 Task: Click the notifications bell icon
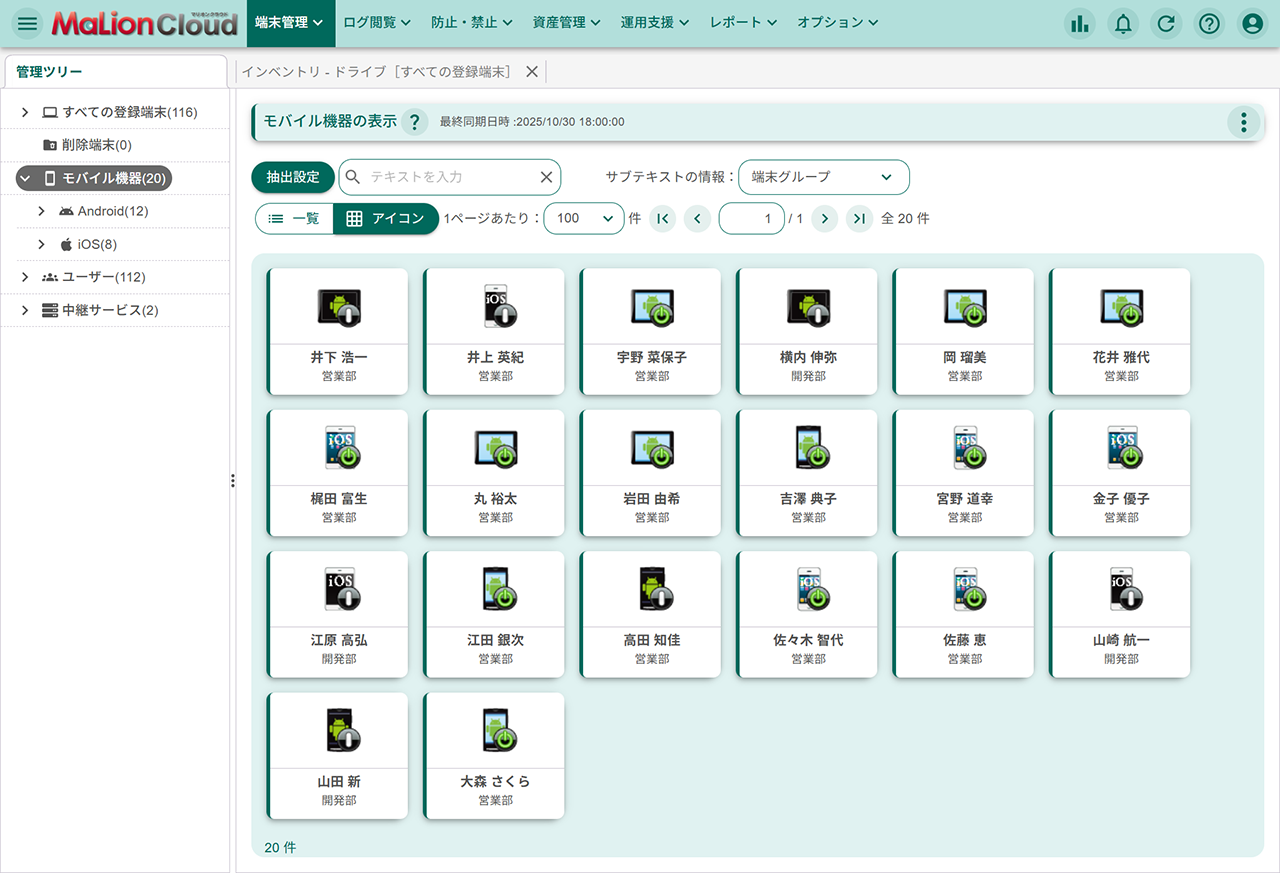[1123, 24]
